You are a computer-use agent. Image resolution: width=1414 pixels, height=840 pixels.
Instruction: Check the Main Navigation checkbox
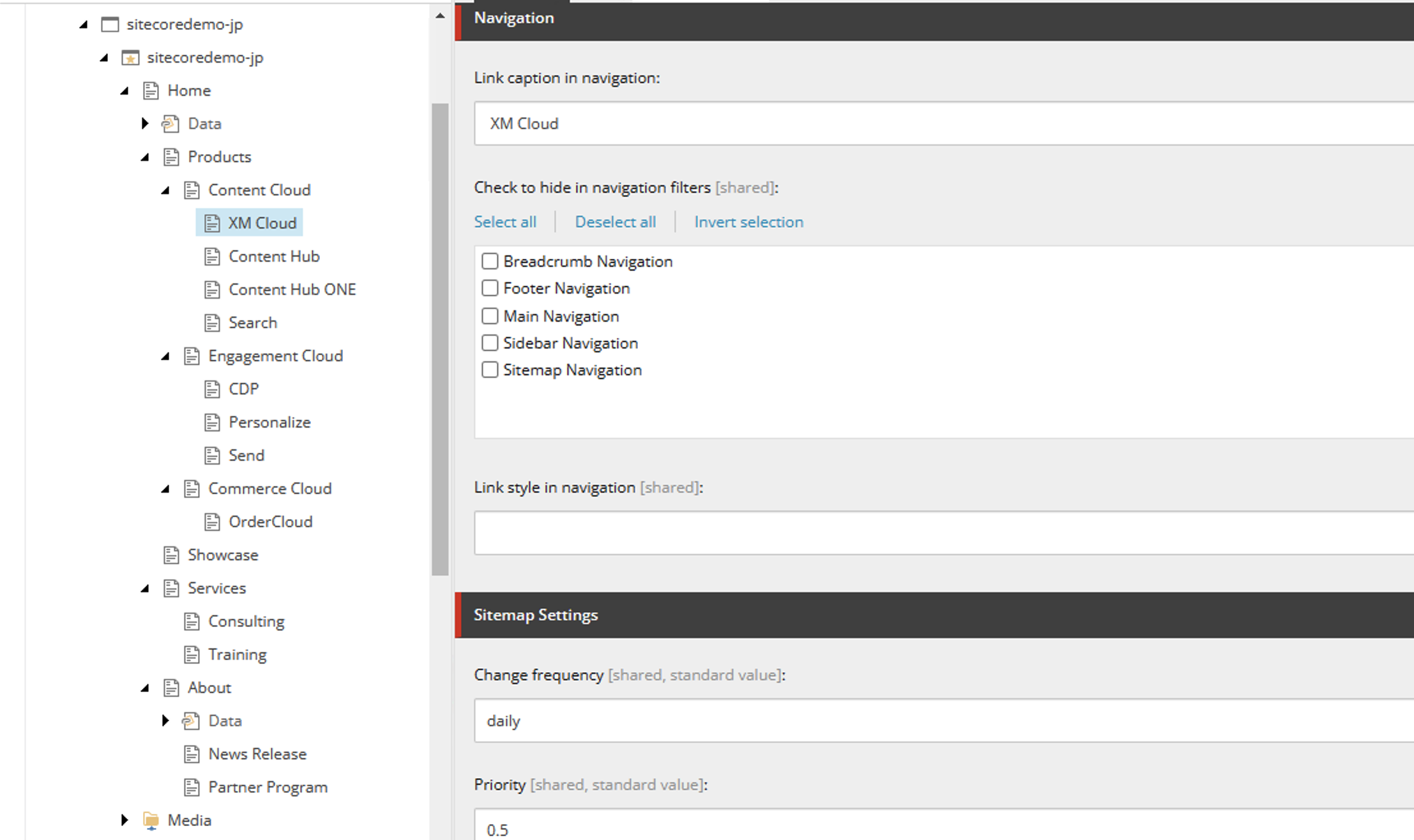490,316
